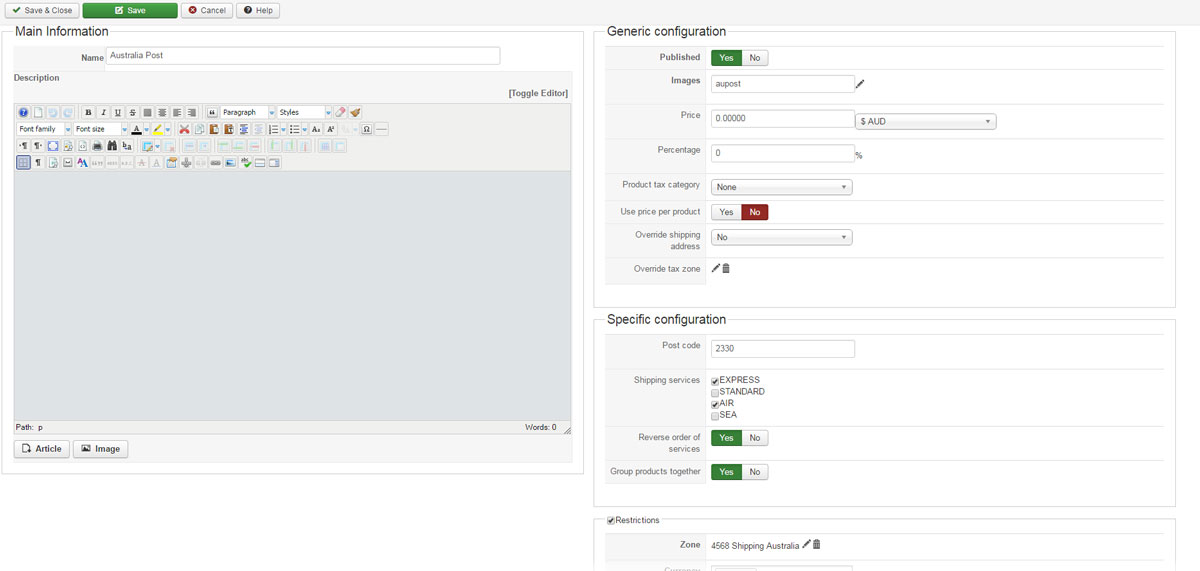This screenshot has height=571, width=1200.
Task: Click the Image button below the editor
Action: pyautogui.click(x=101, y=449)
